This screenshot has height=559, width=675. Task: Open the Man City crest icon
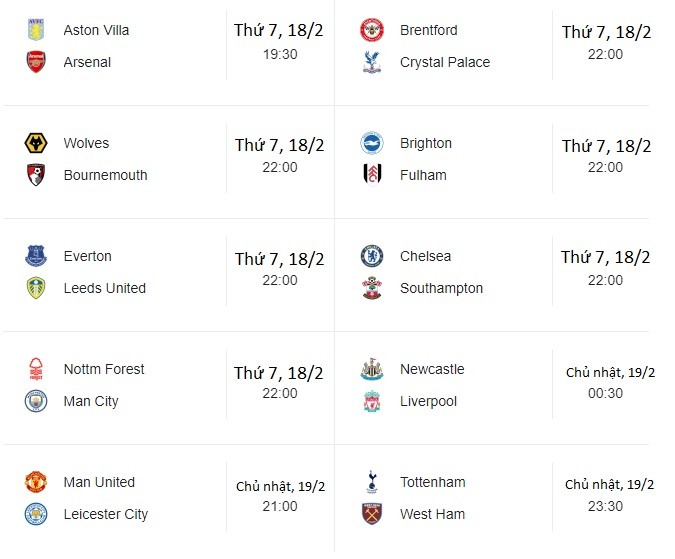coord(37,401)
